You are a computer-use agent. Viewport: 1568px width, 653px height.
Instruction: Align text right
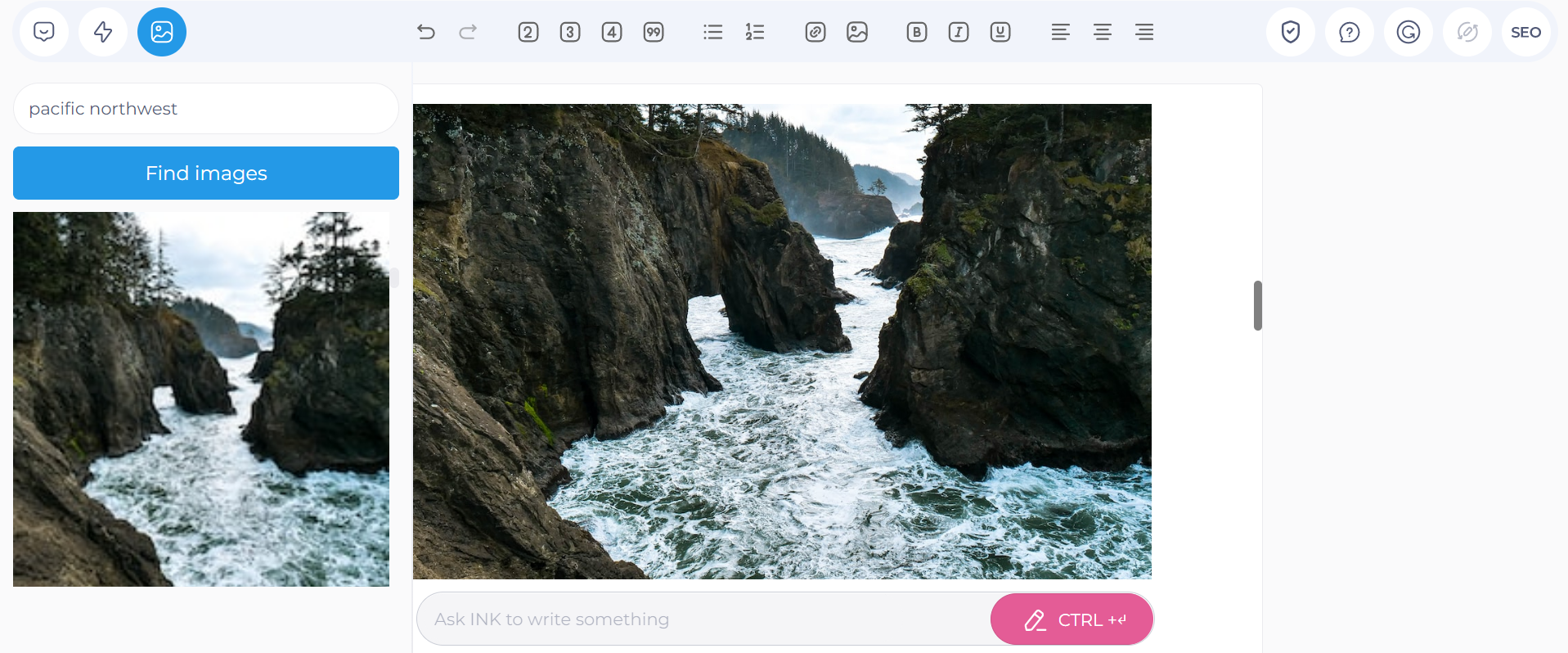click(x=1144, y=32)
